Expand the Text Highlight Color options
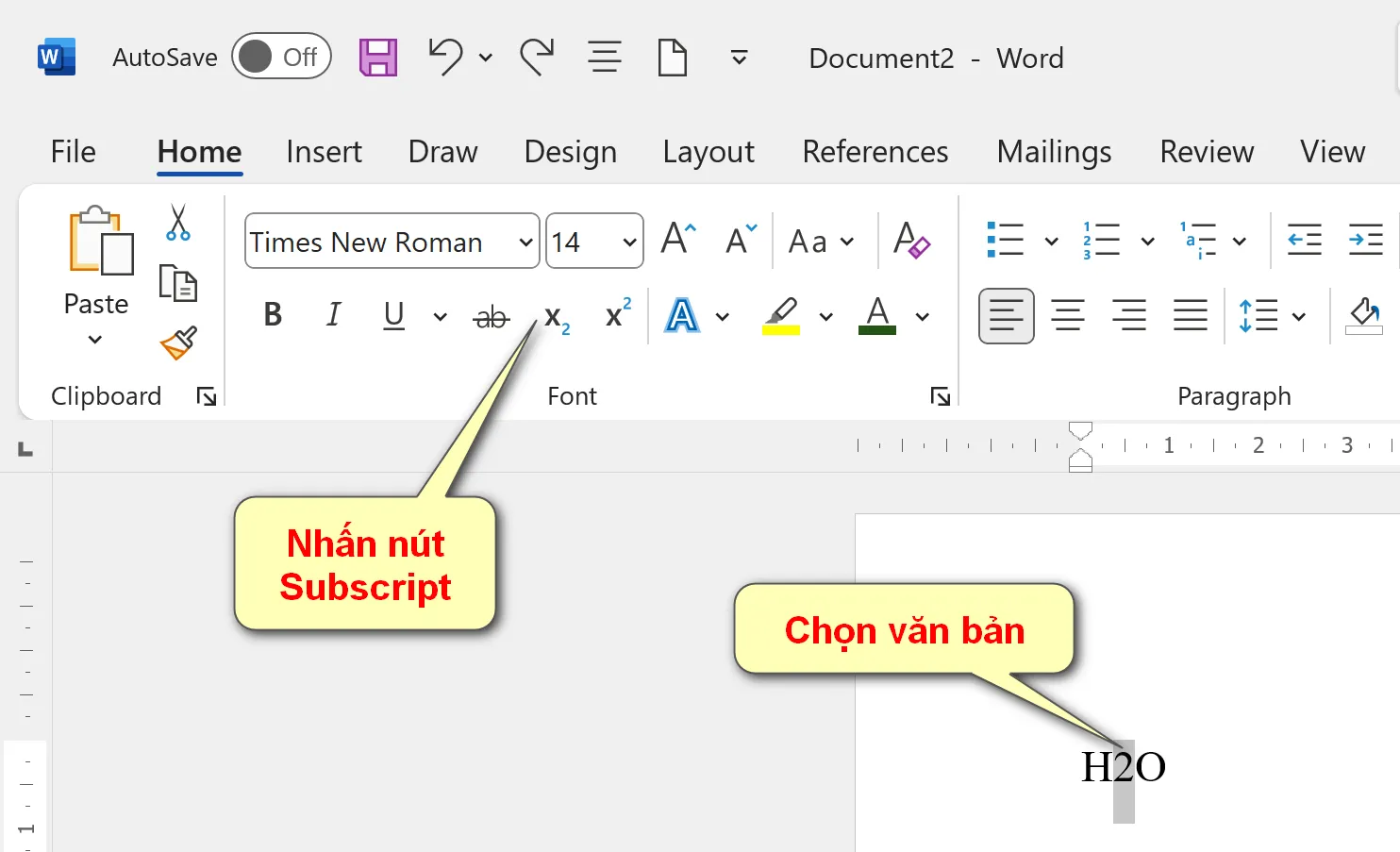This screenshot has height=852, width=1400. (825, 316)
